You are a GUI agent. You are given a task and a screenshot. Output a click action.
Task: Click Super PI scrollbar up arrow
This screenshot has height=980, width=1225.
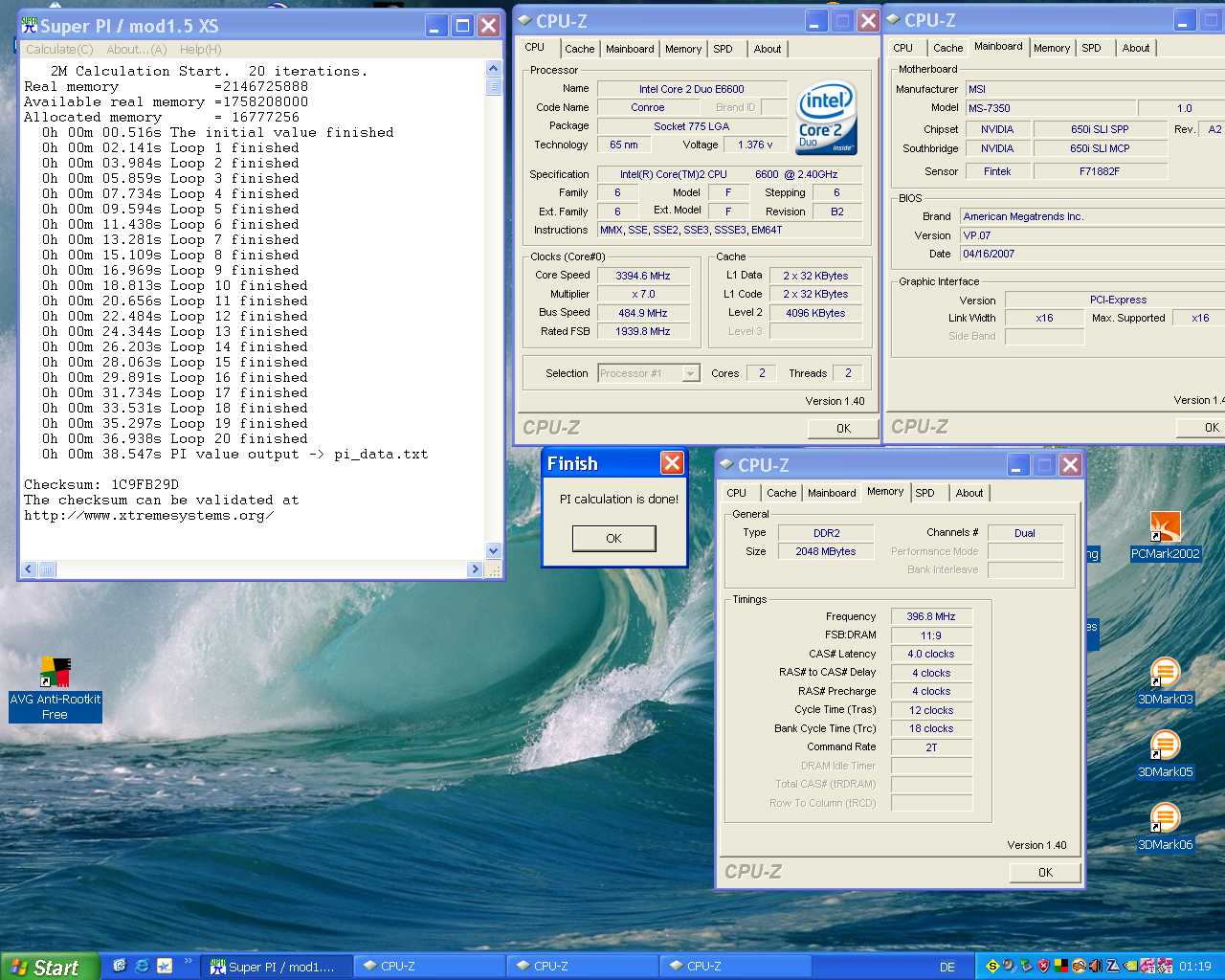coord(494,68)
